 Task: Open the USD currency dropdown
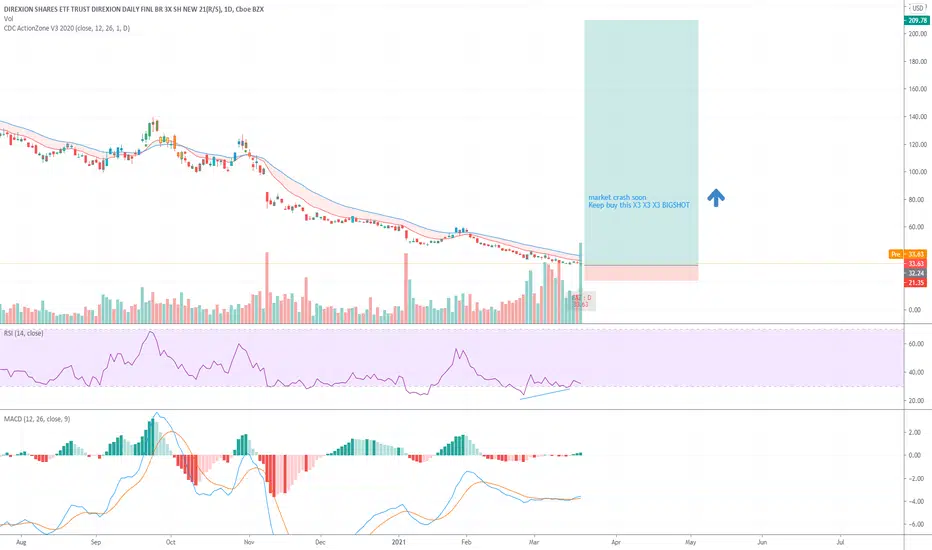coord(917,8)
